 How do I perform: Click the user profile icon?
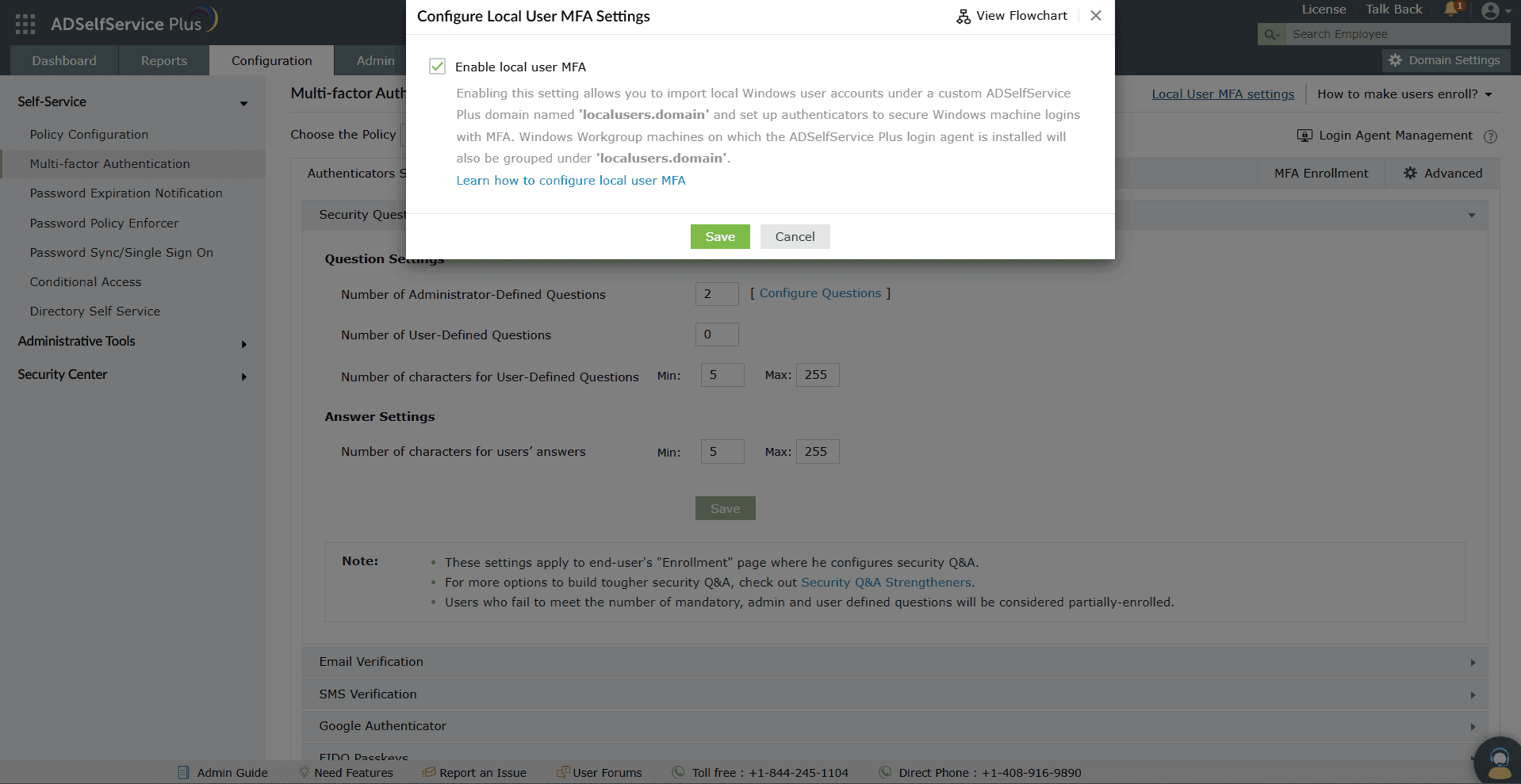point(1490,10)
